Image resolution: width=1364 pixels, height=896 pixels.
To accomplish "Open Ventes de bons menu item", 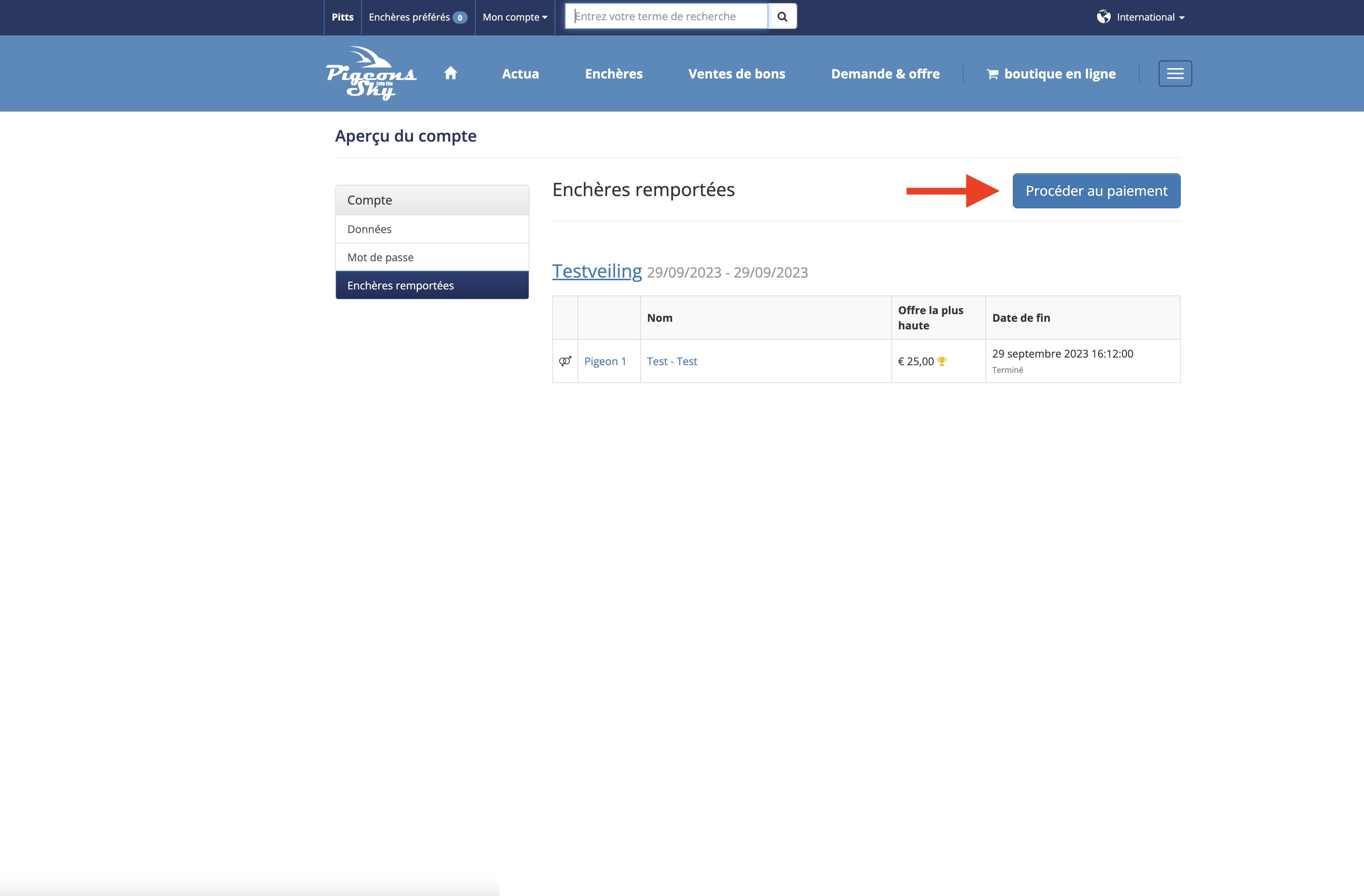I will coord(736,74).
